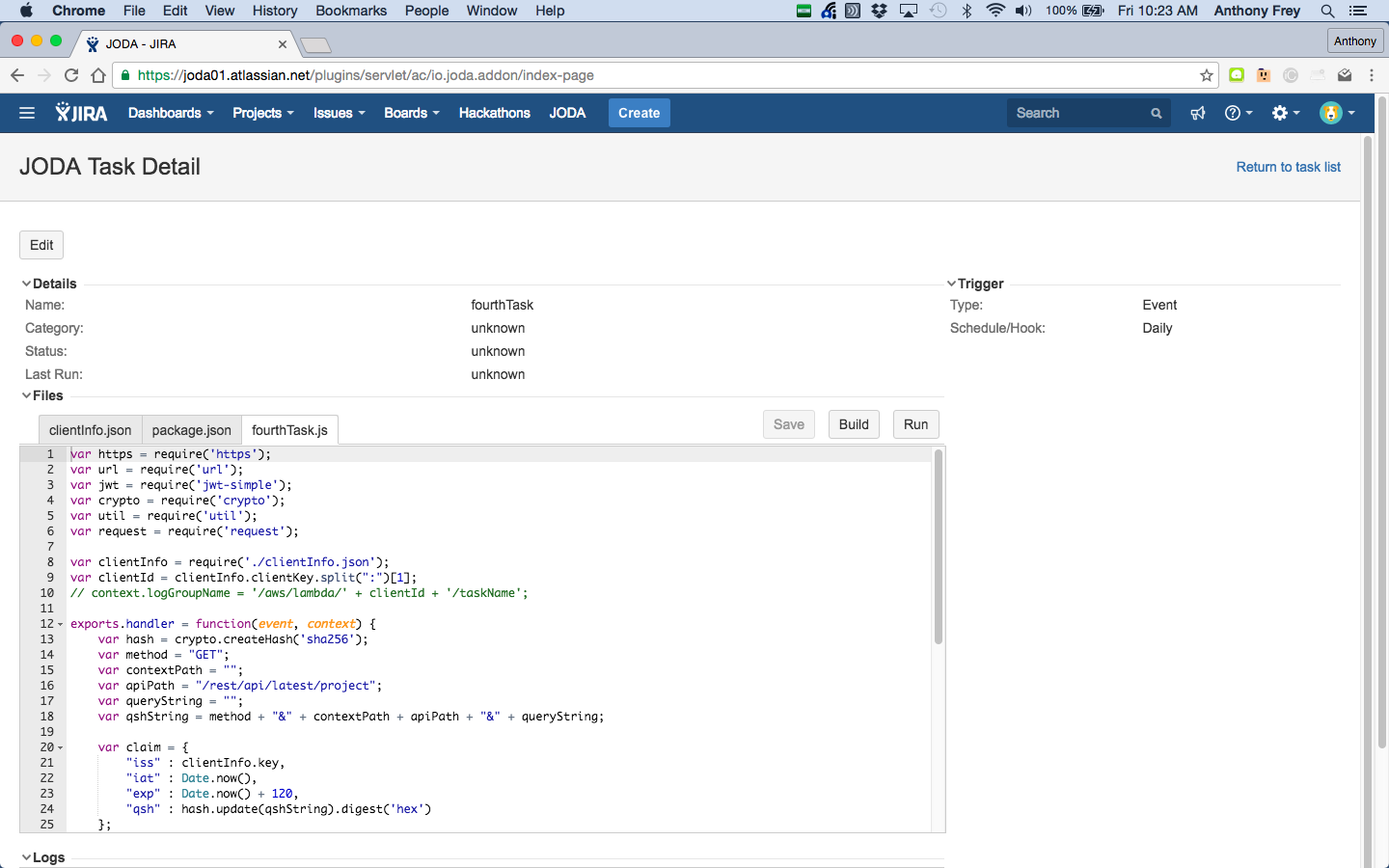Open the JODA nav item
Image resolution: width=1389 pixels, height=868 pixels.
[567, 113]
